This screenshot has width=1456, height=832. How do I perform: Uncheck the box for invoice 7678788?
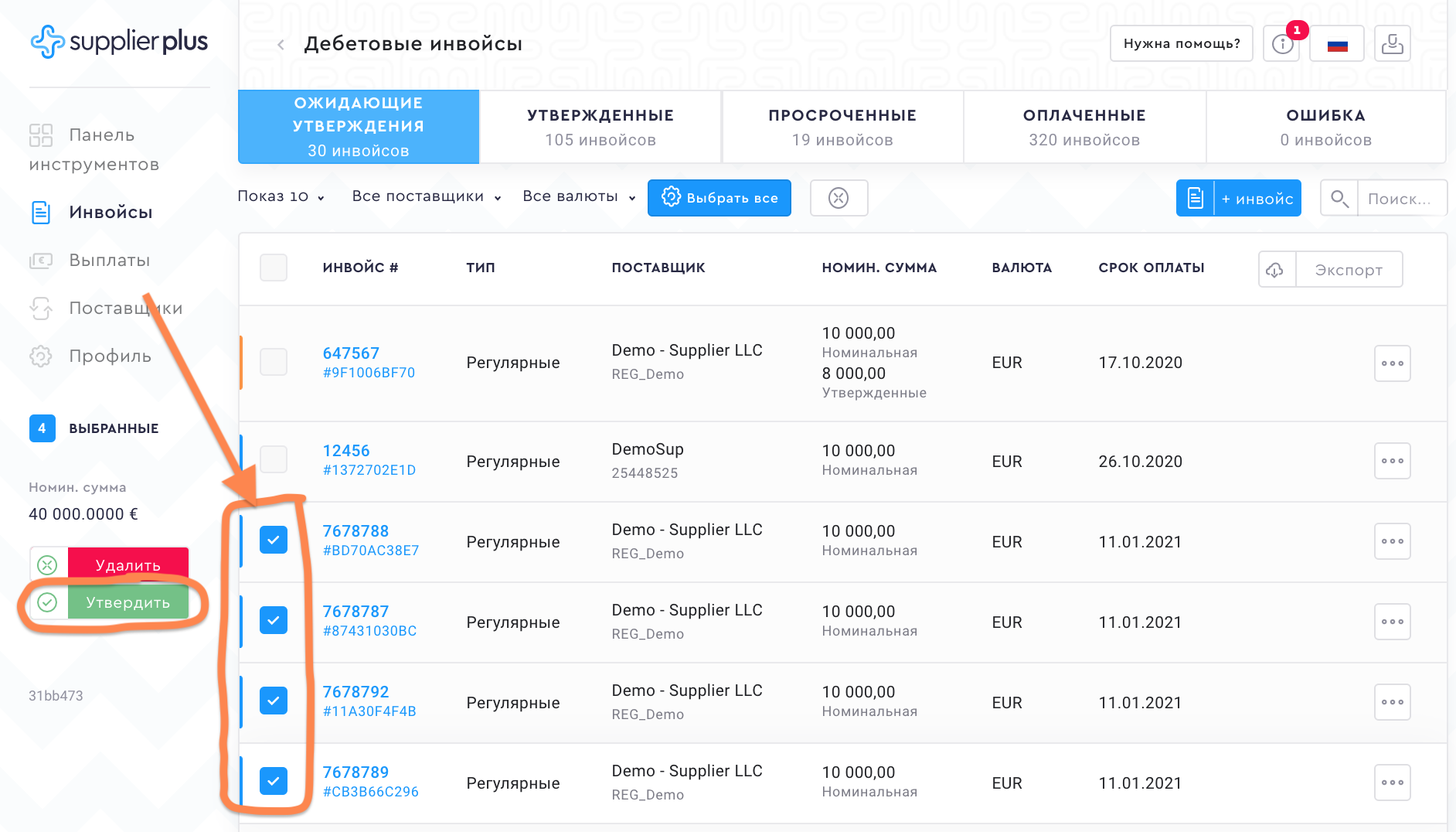click(x=274, y=540)
